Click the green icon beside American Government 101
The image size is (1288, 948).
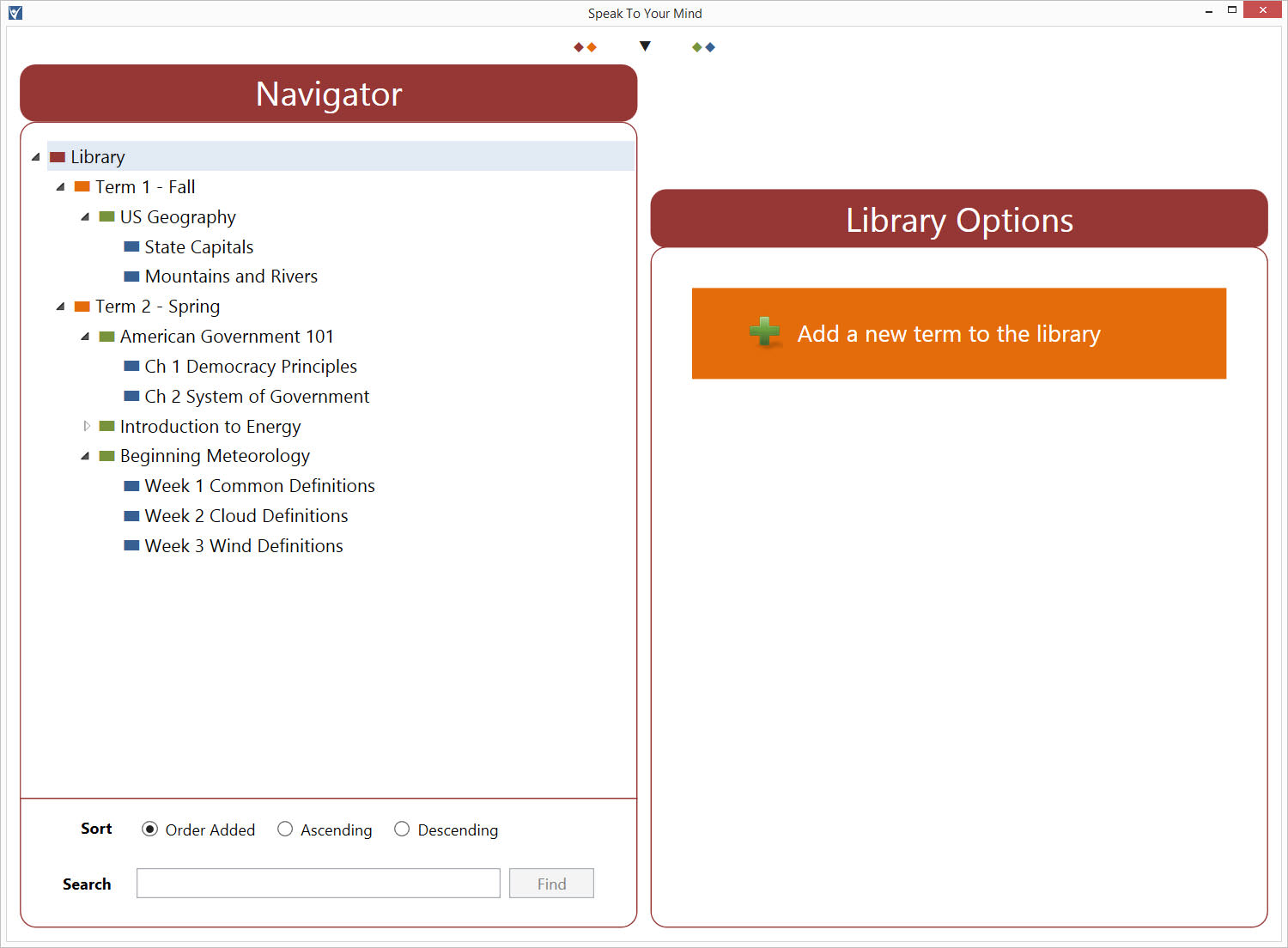point(107,337)
